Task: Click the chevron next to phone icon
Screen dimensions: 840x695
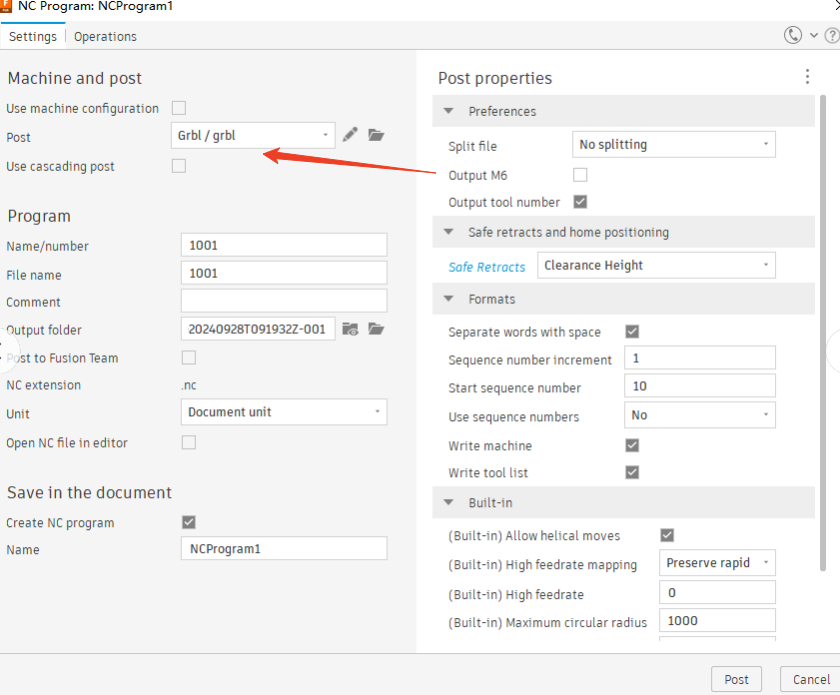Action: tap(814, 36)
